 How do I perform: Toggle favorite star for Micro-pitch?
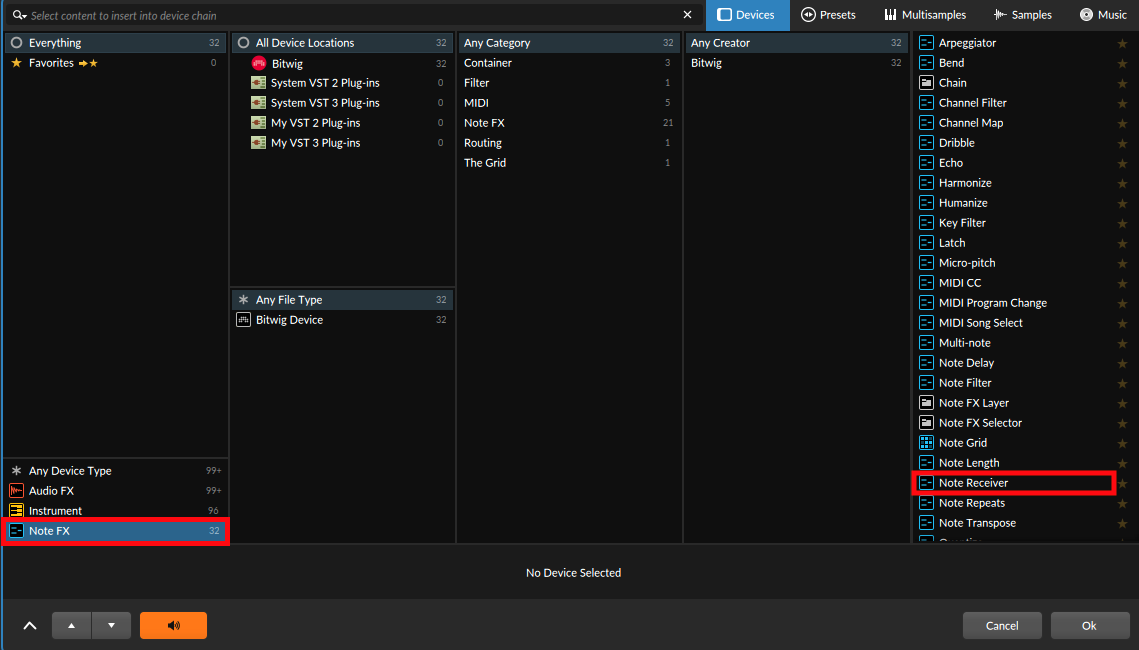1122,263
